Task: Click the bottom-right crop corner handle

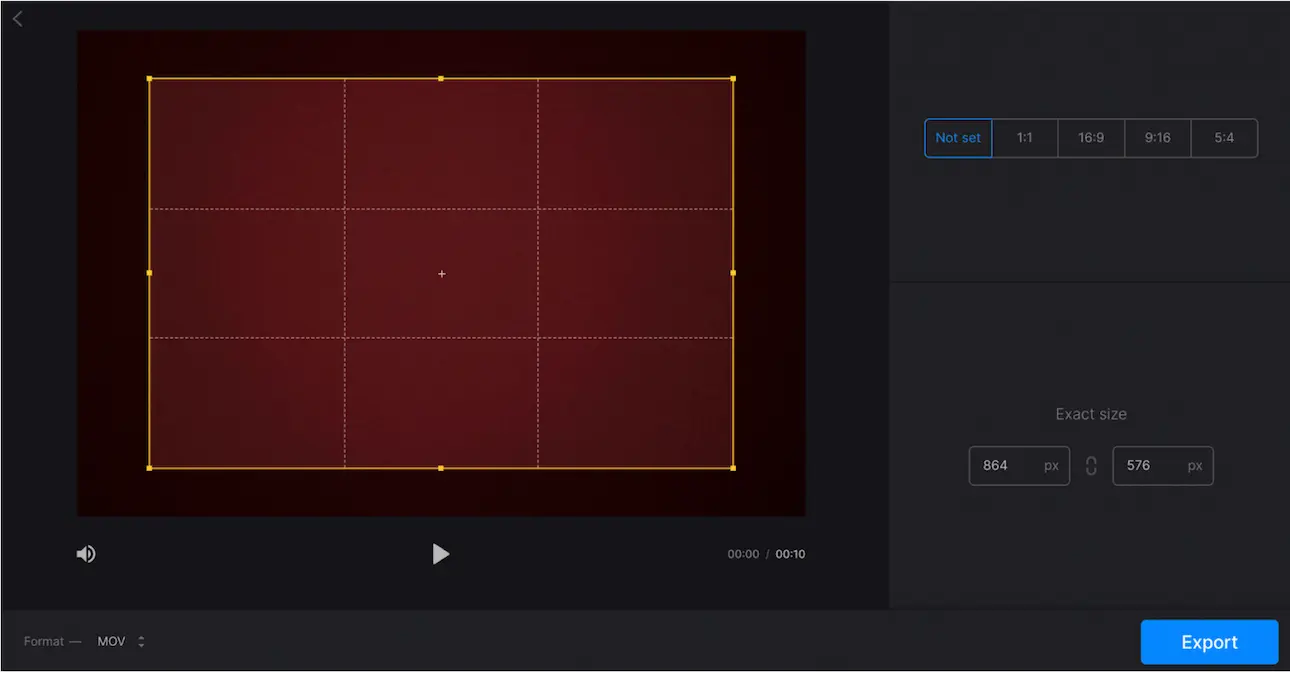Action: point(733,467)
